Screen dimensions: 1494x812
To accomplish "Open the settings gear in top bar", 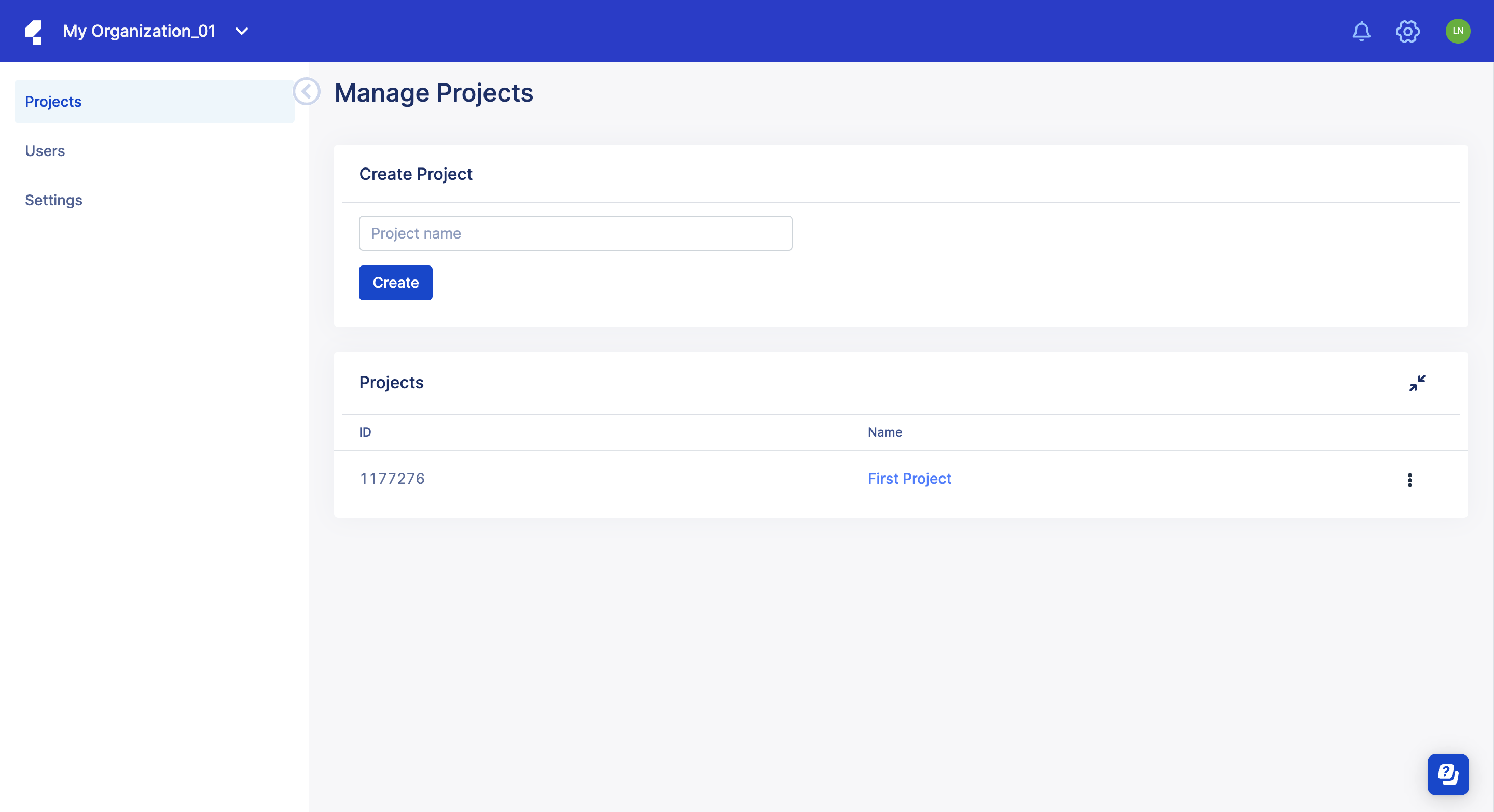I will (x=1407, y=31).
